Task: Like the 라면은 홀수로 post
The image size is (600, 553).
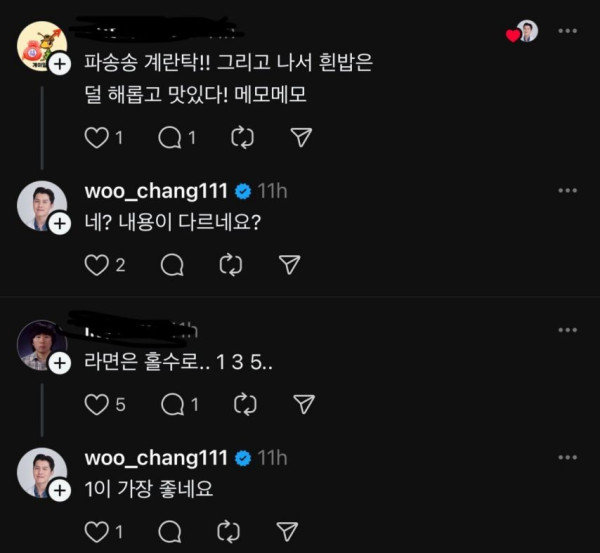Action: [x=96, y=404]
